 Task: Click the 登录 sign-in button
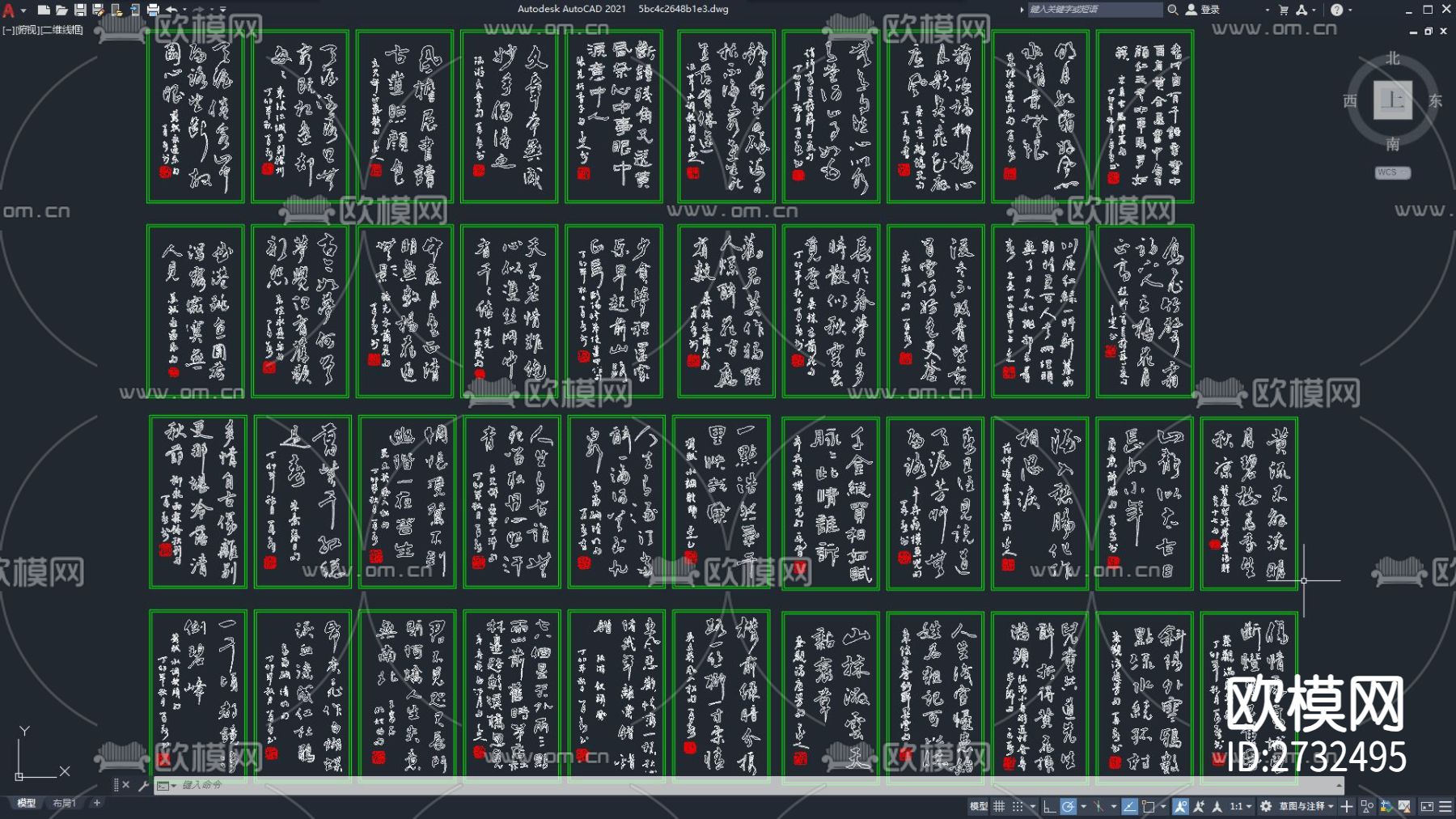1209,10
